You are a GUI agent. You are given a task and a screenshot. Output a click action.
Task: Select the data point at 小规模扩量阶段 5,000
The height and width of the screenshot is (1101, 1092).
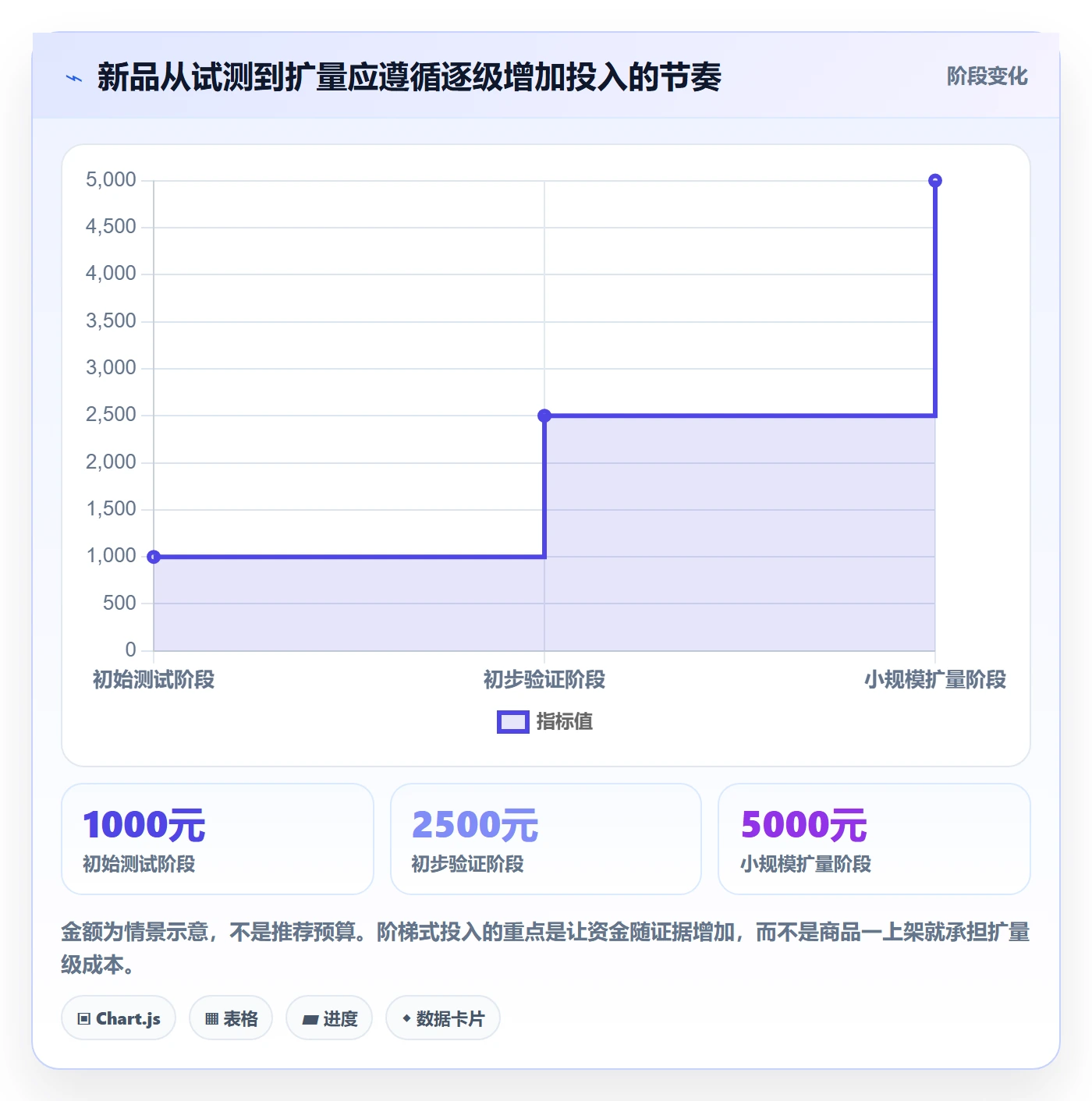[935, 181]
